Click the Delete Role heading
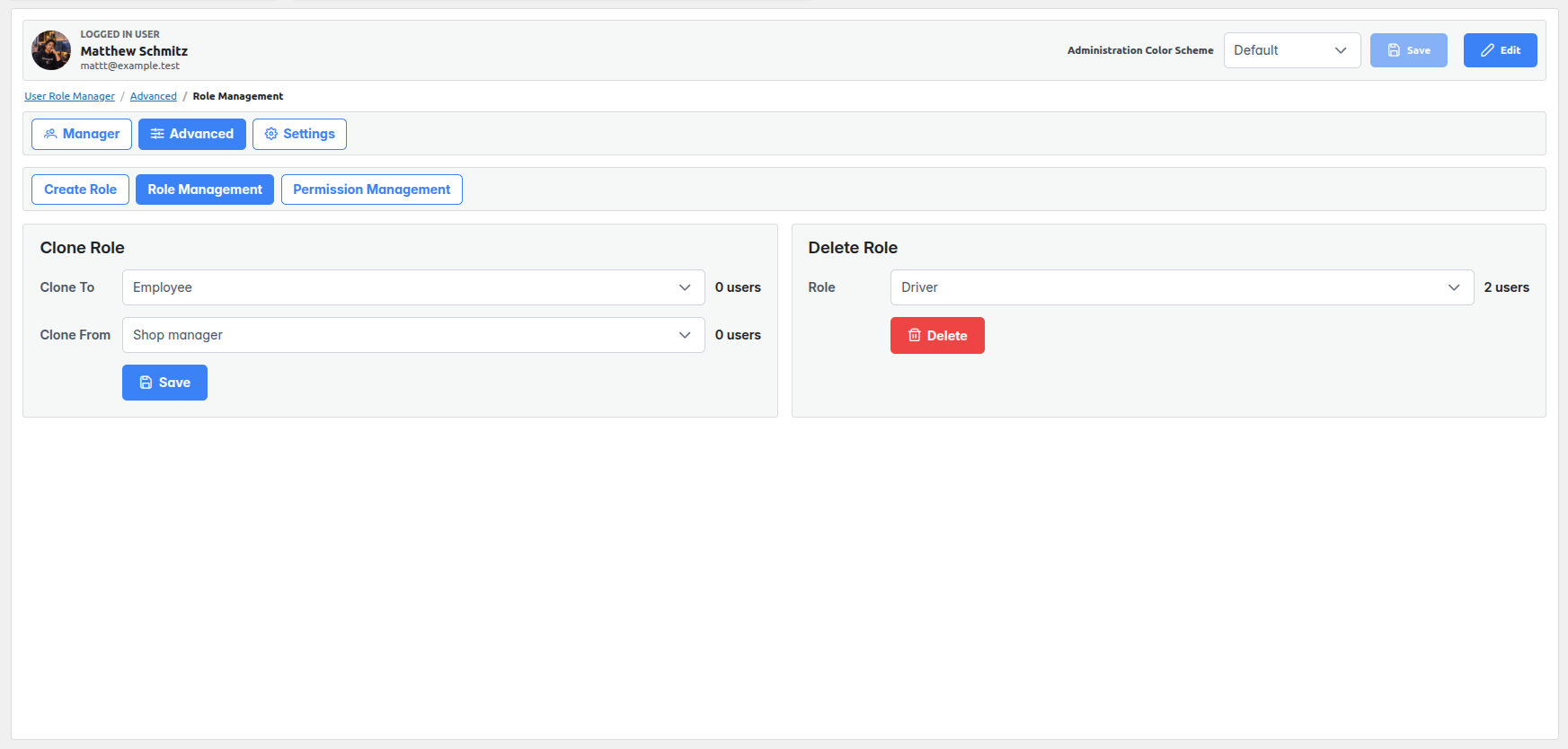 click(853, 248)
